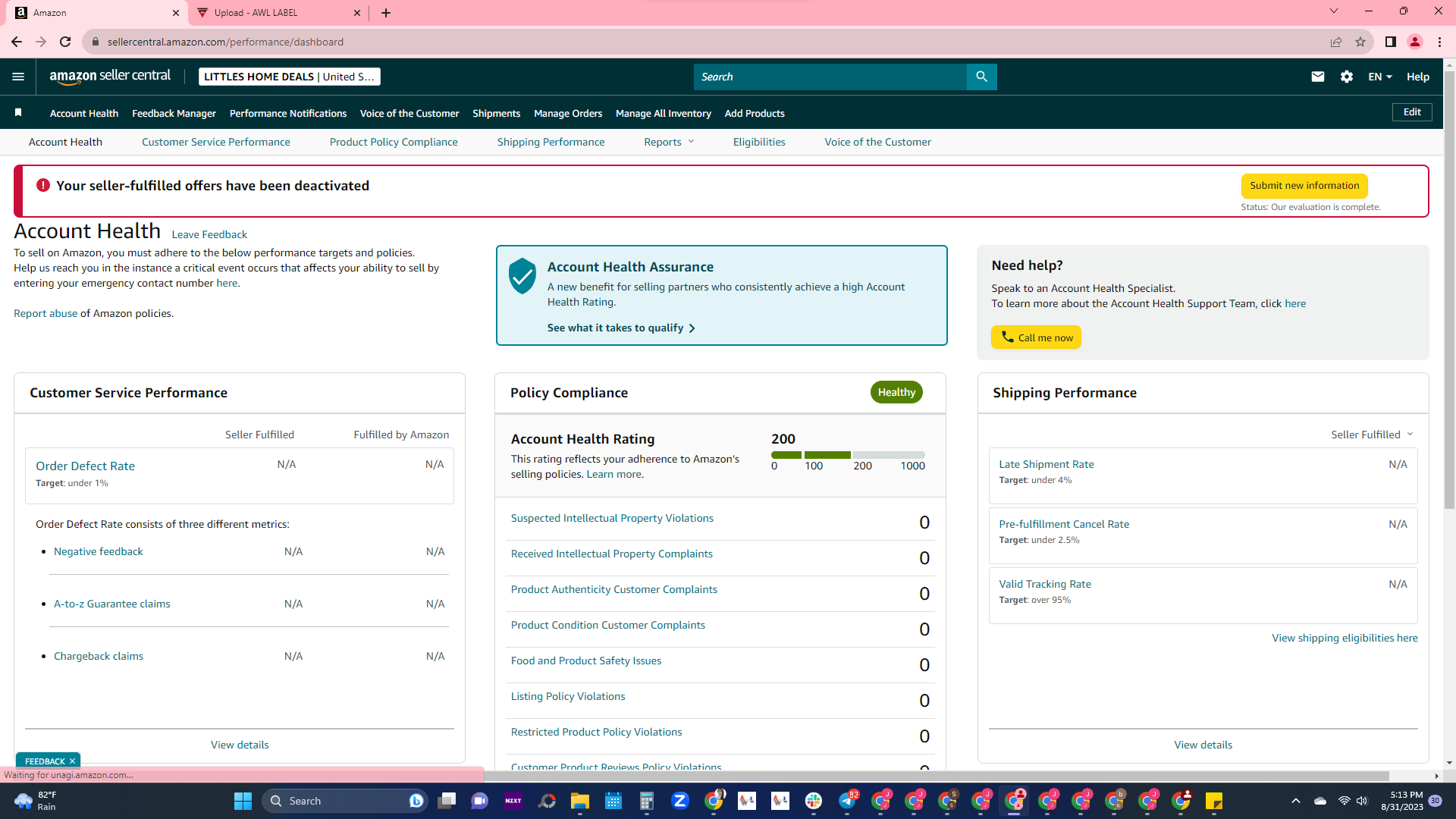Open Calculator from the taskbar
The height and width of the screenshot is (819, 1456).
pos(647,801)
